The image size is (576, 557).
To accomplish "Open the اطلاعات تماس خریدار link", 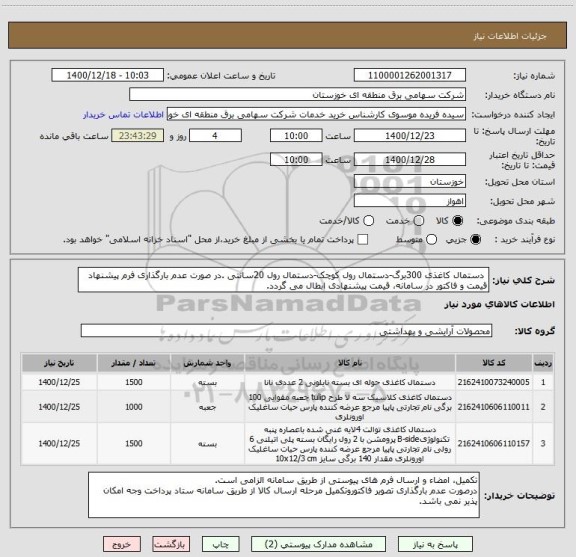I will [x=123, y=115].
